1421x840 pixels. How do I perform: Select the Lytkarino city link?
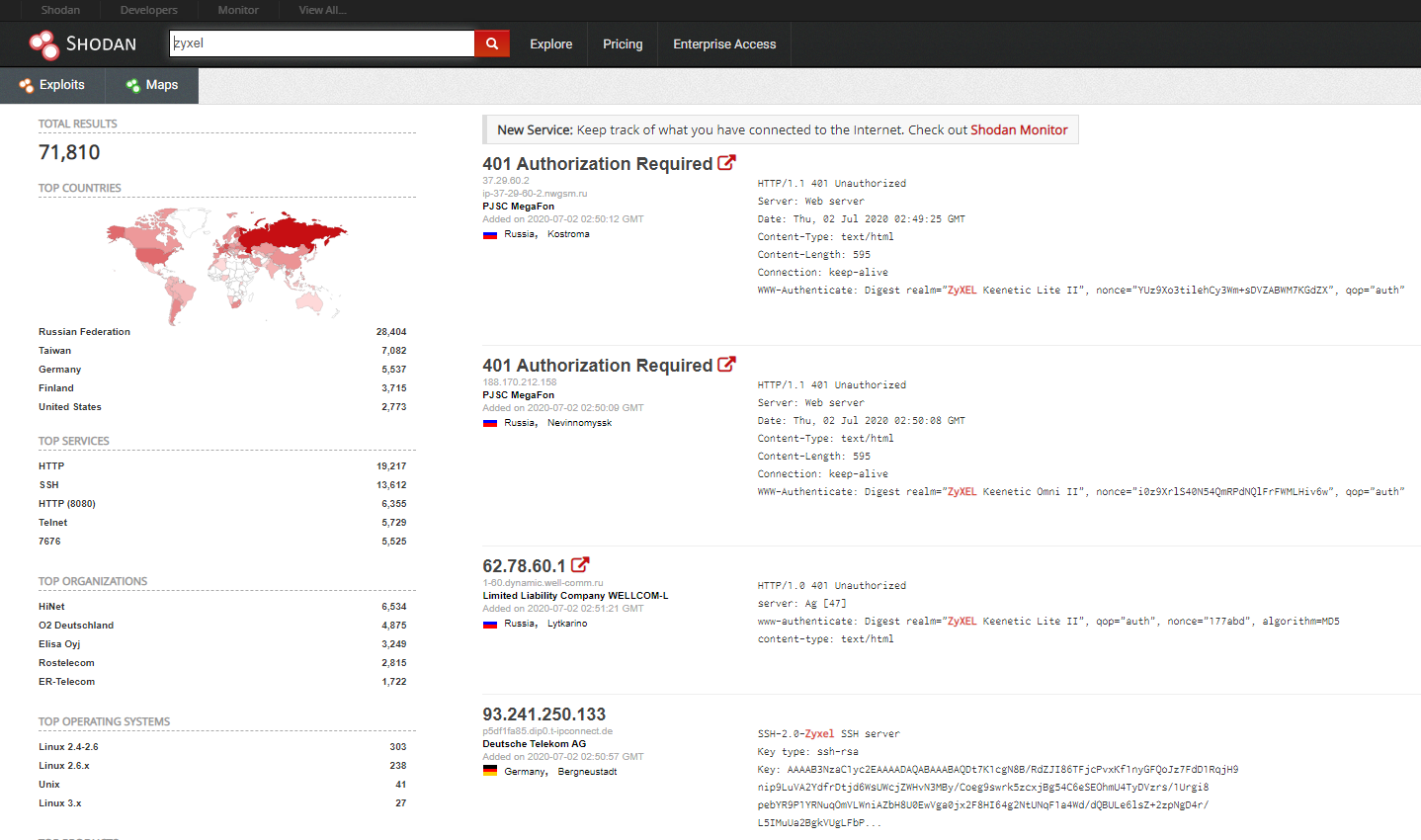tap(567, 625)
